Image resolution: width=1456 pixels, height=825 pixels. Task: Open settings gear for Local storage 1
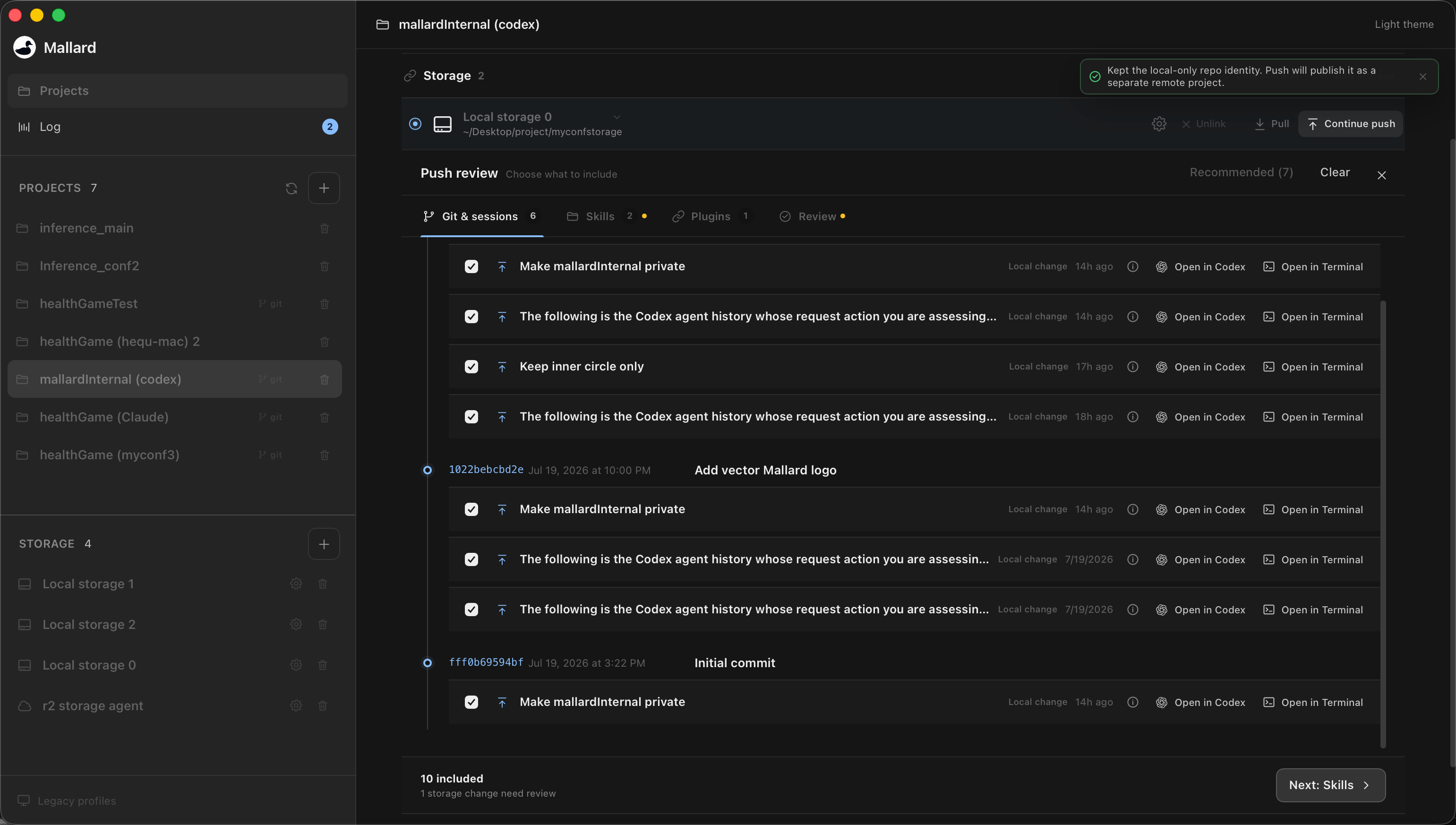[x=296, y=584]
